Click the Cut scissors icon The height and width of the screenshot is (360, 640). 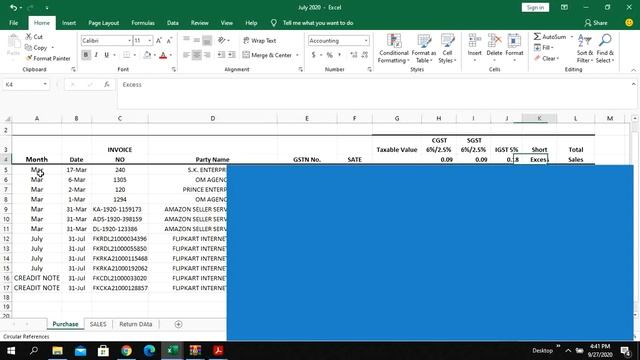point(29,37)
